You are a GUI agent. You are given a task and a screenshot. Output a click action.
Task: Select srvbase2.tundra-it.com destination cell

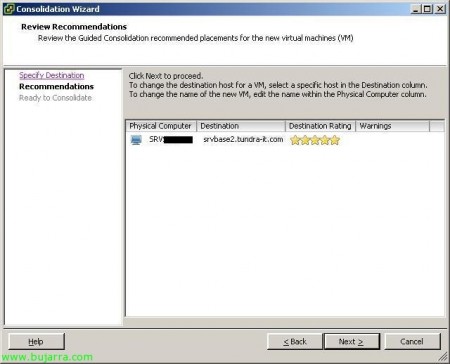(x=243, y=139)
